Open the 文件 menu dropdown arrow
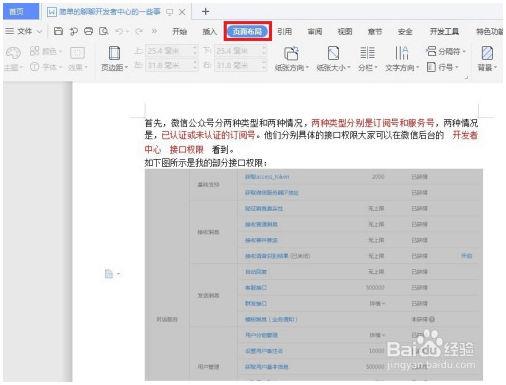The width and height of the screenshot is (506, 385). (39, 32)
